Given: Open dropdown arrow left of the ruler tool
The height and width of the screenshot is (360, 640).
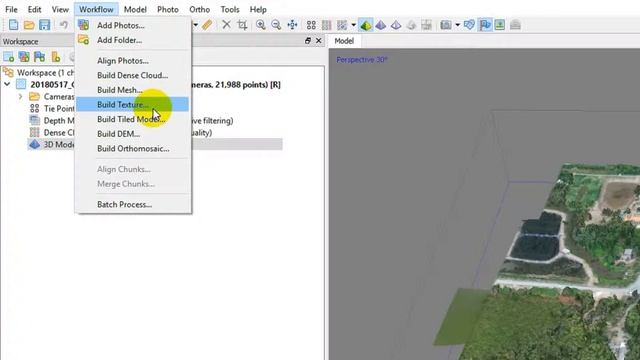Looking at the screenshot, I should (x=196, y=25).
